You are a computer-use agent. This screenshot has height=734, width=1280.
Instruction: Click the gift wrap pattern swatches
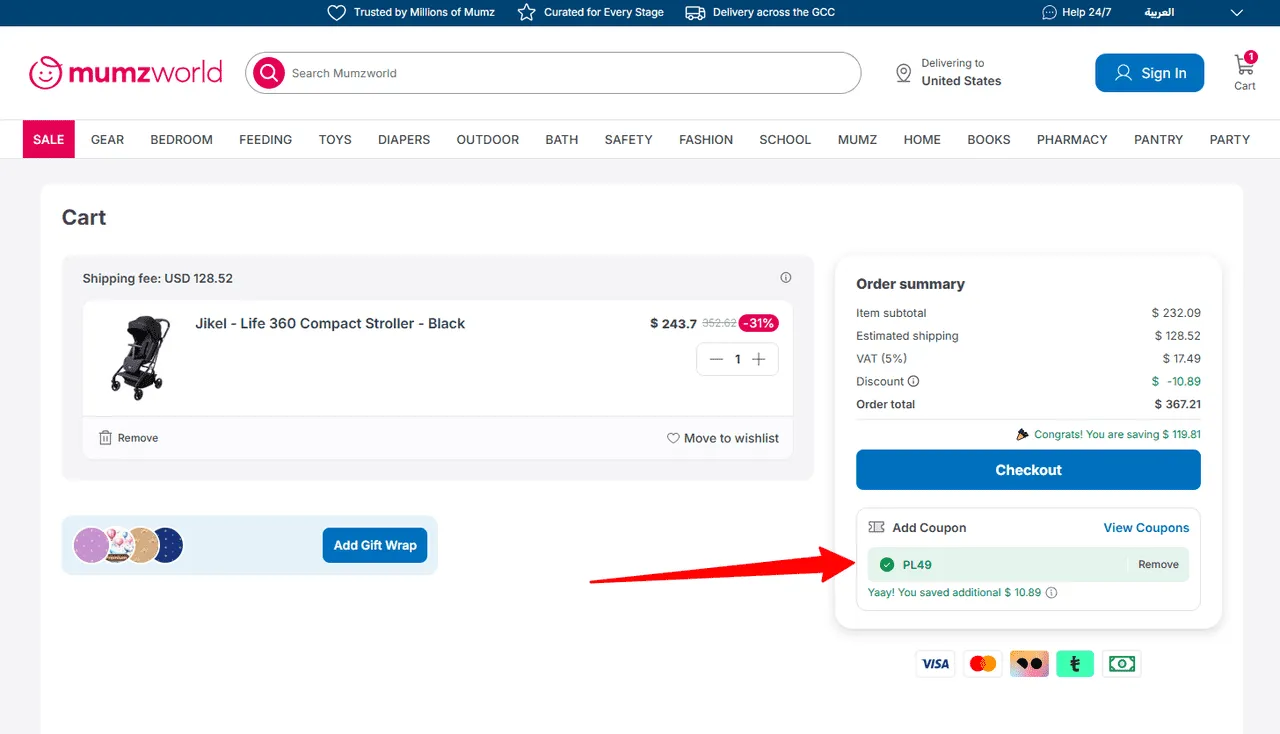129,545
